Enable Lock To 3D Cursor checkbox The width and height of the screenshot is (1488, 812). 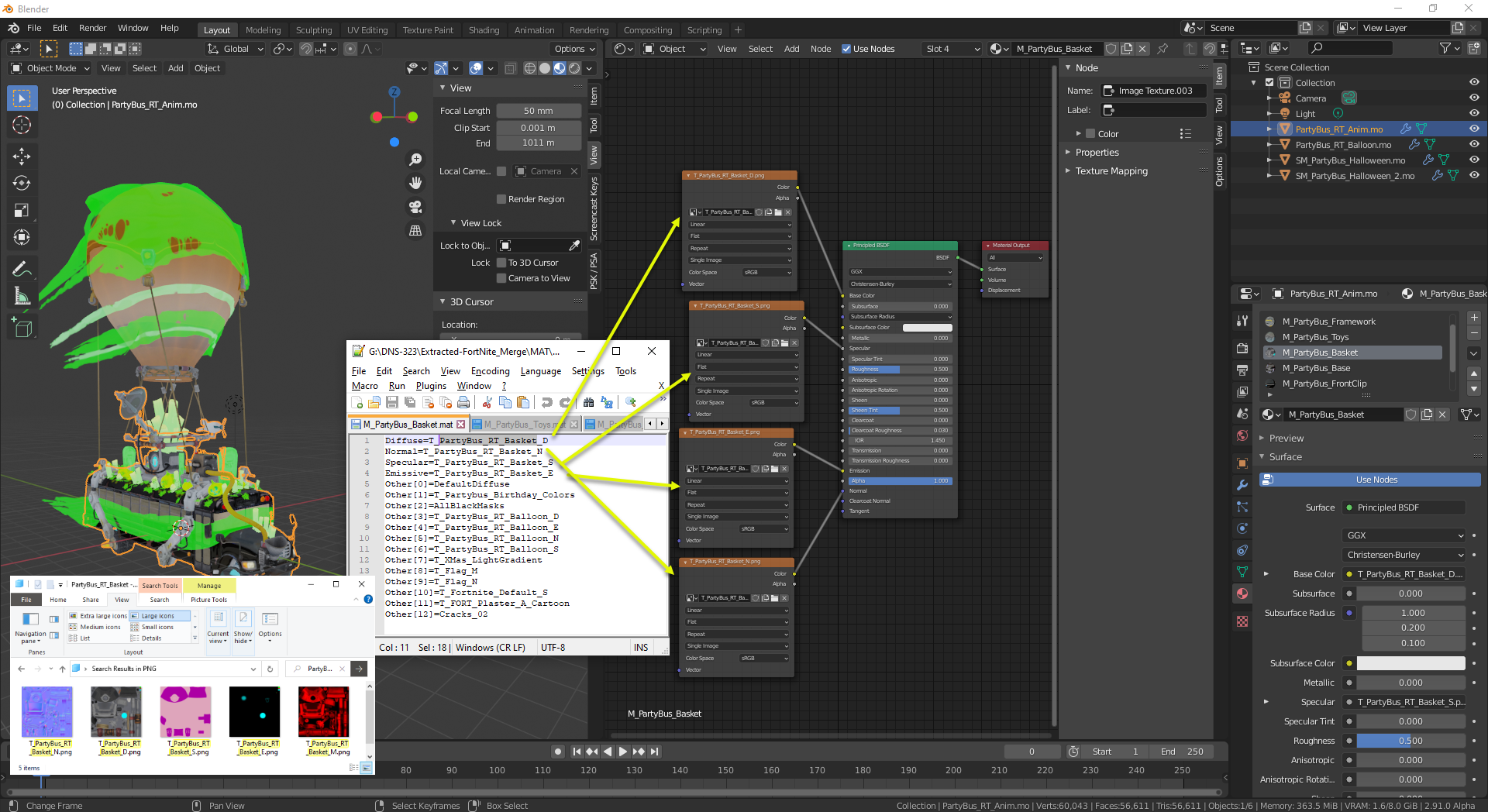[x=501, y=263]
